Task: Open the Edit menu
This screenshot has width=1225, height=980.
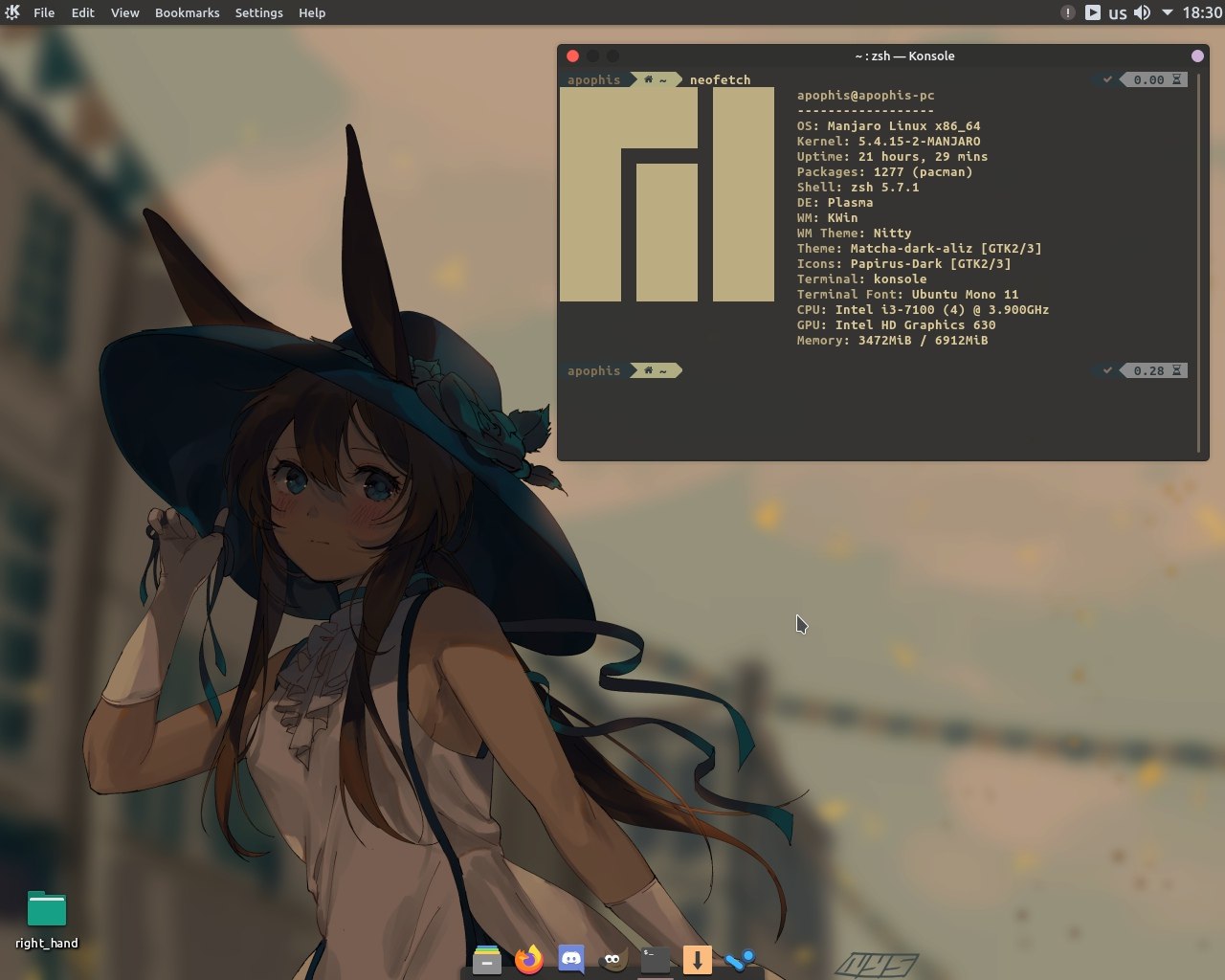Action: coord(83,12)
